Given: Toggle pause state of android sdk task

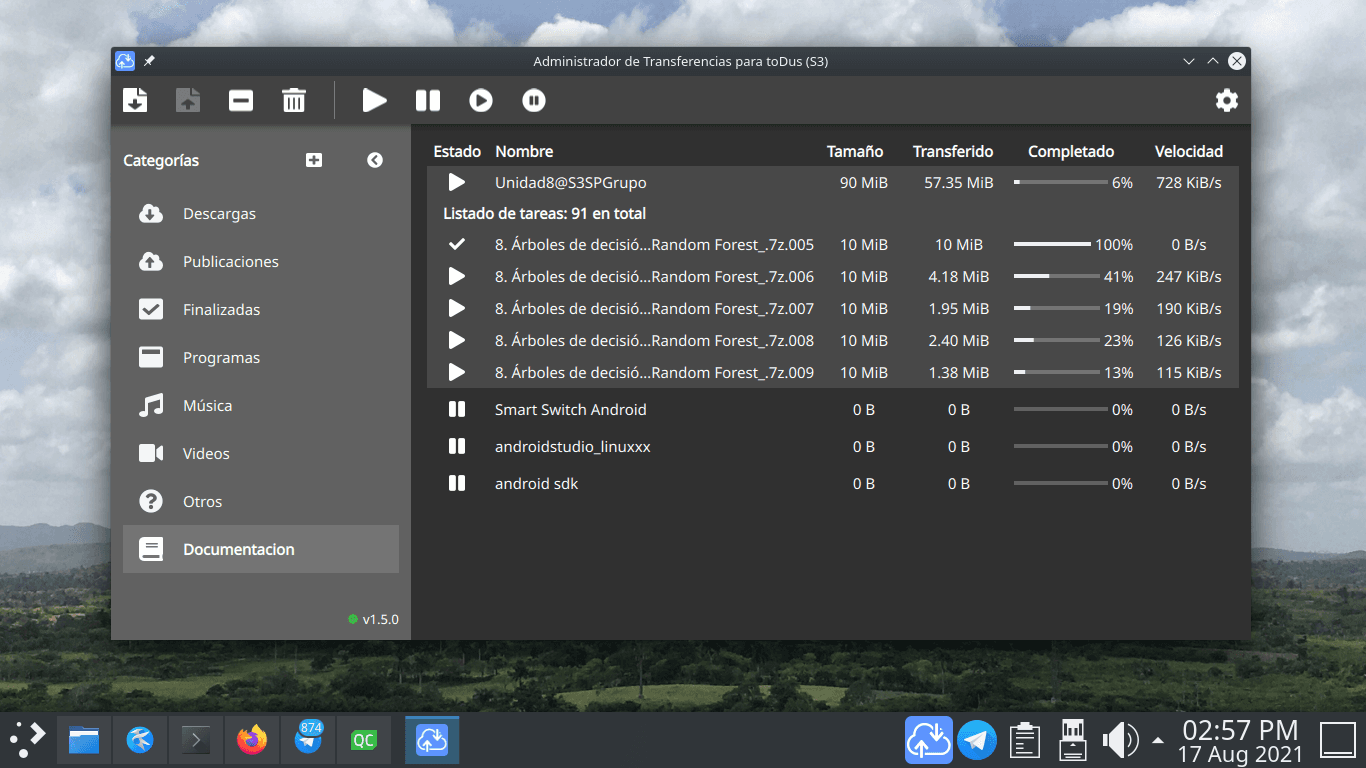Looking at the screenshot, I should pyautogui.click(x=457, y=483).
